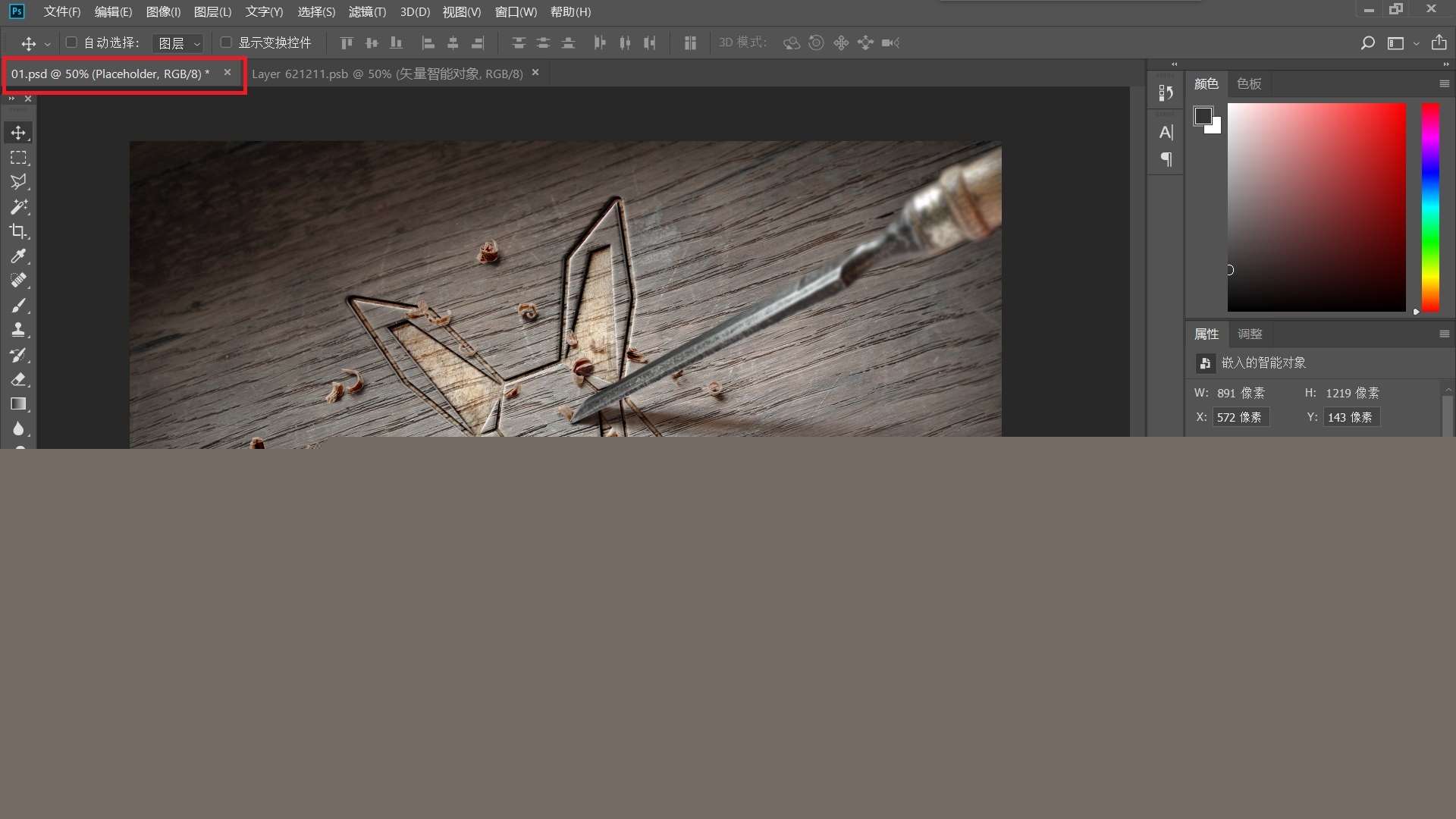Switch to the Layer 621211.psb tab
Image resolution: width=1456 pixels, height=819 pixels.
point(387,74)
